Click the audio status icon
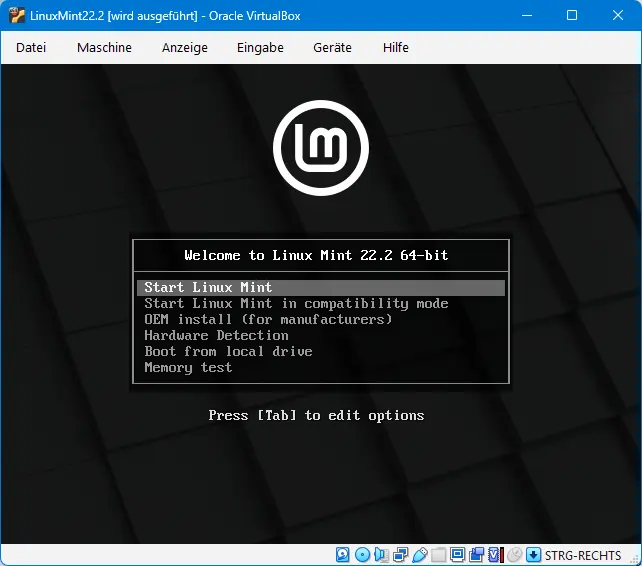The height and width of the screenshot is (566, 642). click(382, 555)
